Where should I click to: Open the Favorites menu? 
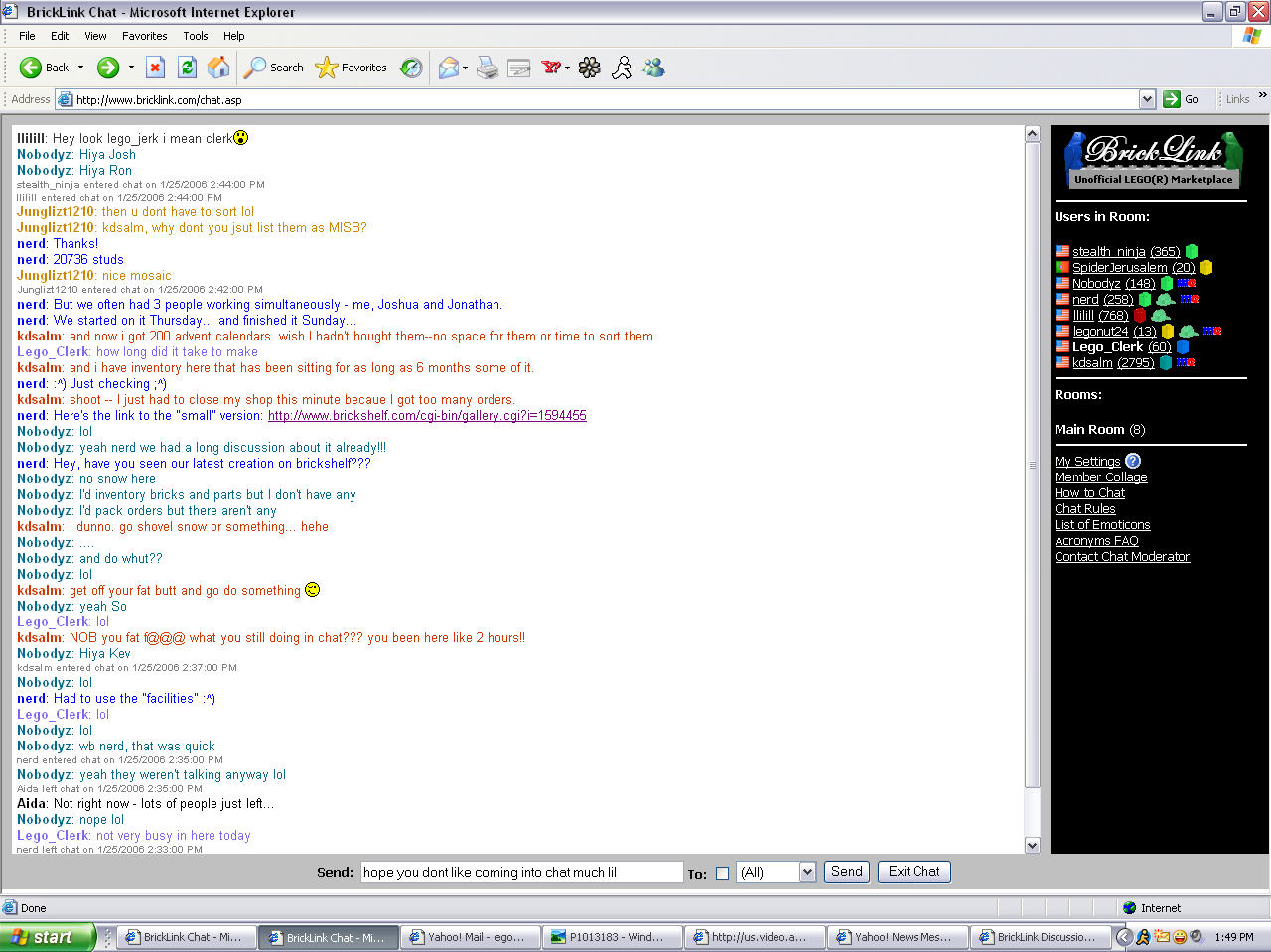[x=144, y=36]
